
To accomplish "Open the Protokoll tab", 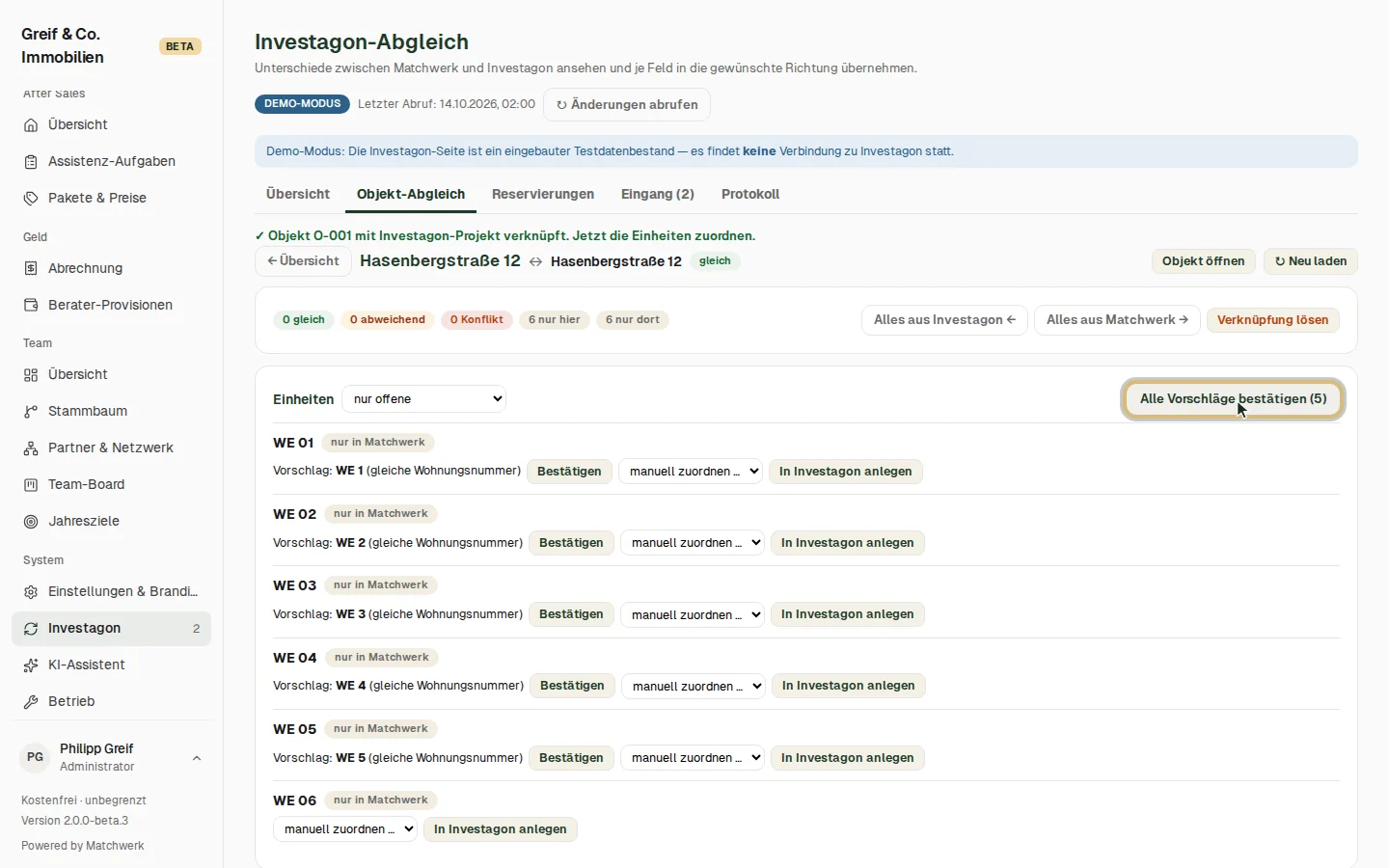I will (x=750, y=194).
